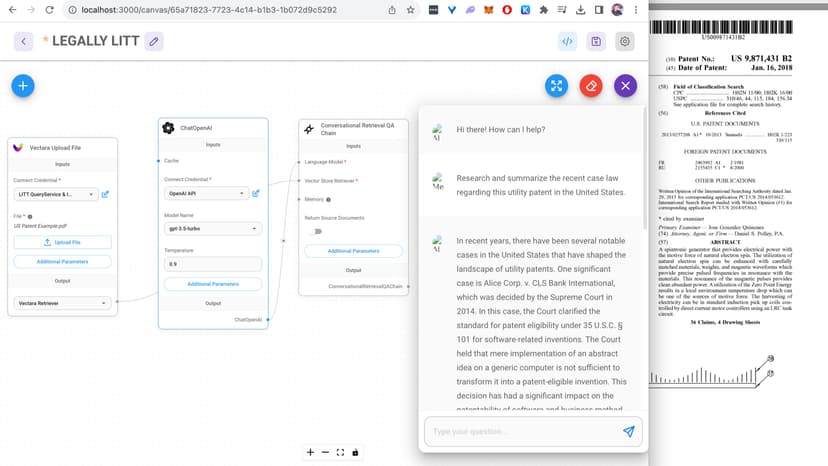Open the browser extensions puzzle menu

click(543, 10)
